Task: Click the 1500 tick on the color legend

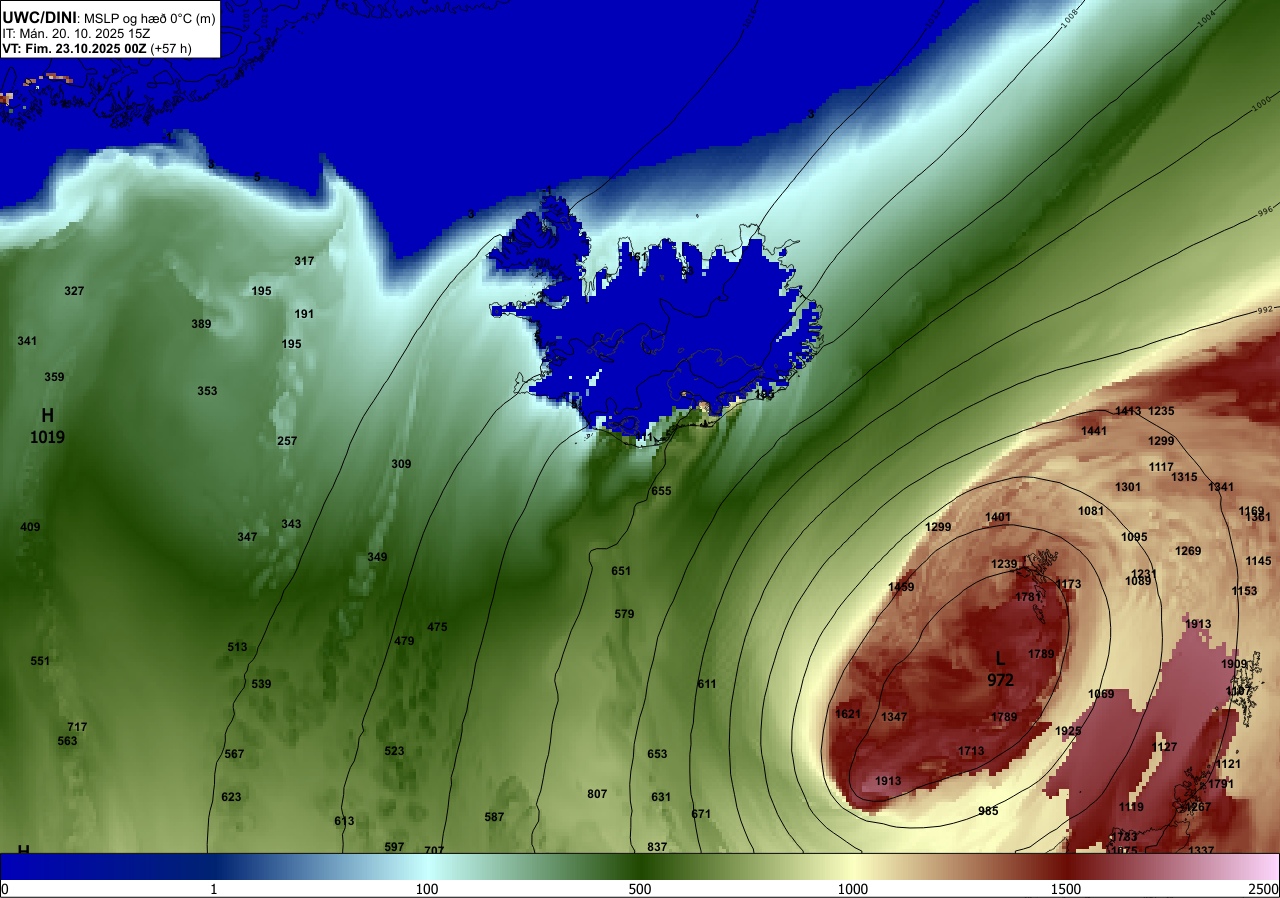Action: point(1066,889)
